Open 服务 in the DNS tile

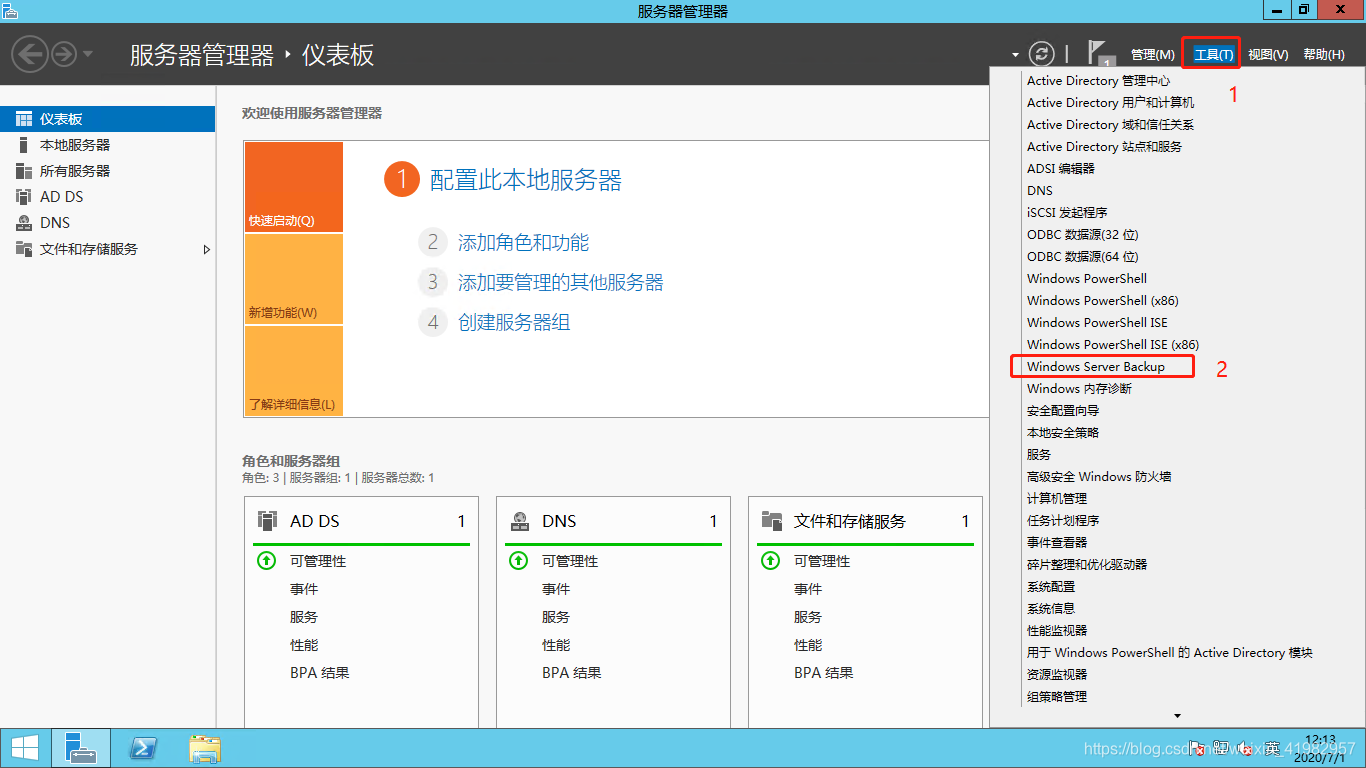click(x=556, y=617)
